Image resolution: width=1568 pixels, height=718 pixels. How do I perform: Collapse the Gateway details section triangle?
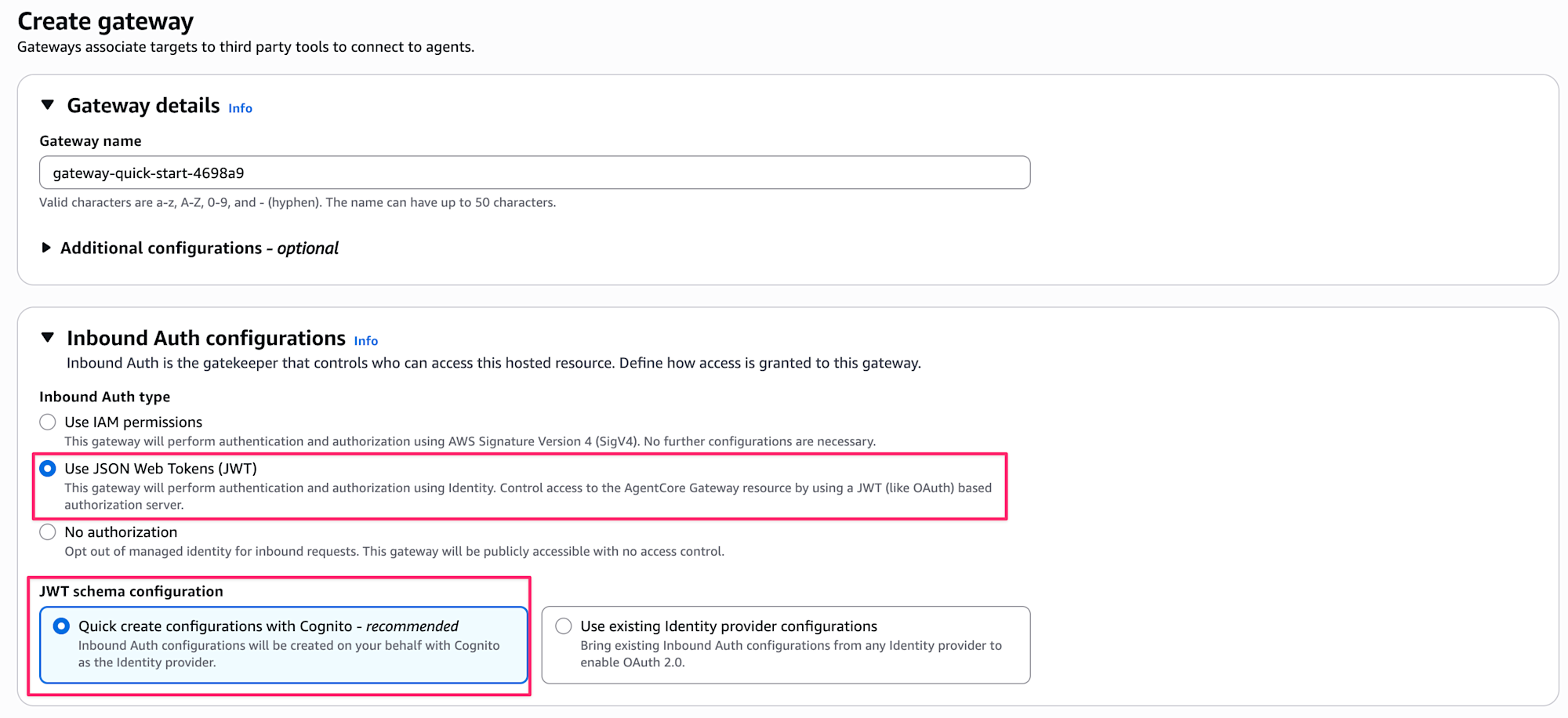coord(48,105)
